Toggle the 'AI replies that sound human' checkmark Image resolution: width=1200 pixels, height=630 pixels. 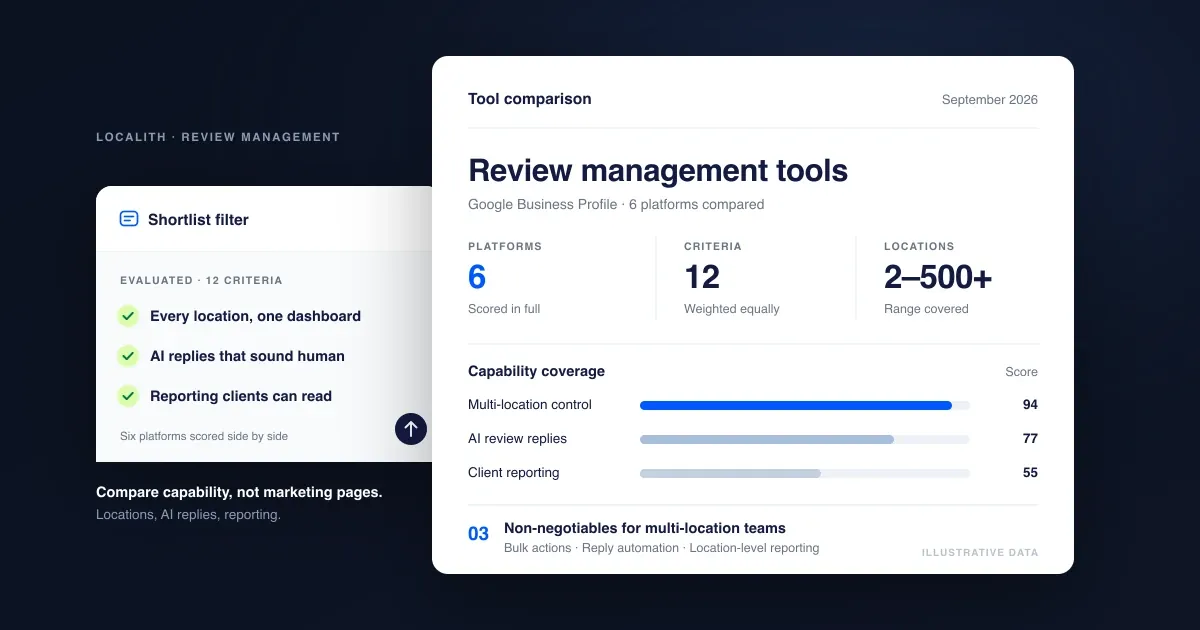[128, 356]
